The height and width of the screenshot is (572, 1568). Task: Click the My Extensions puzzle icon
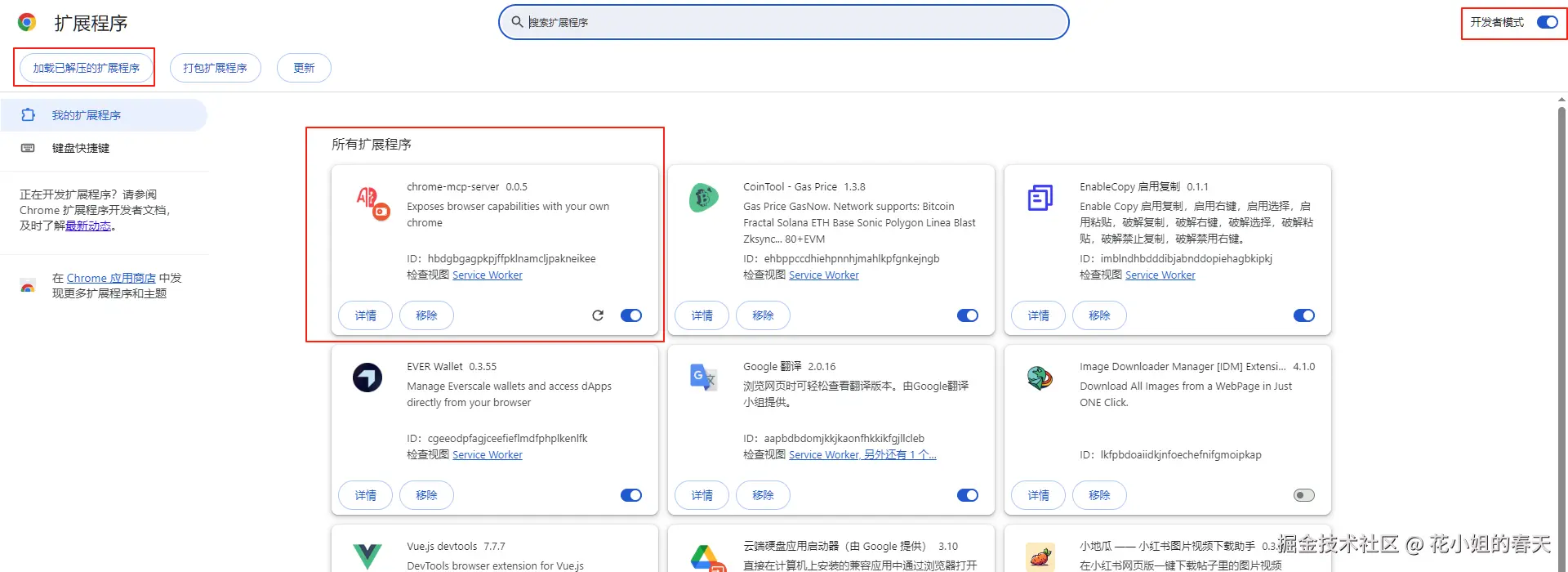(28, 115)
